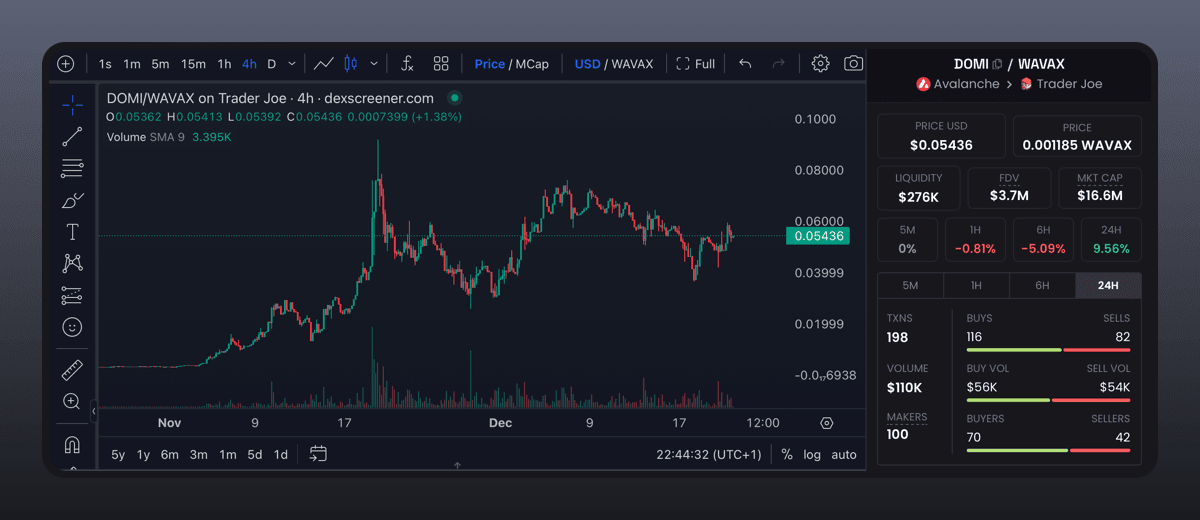Activate the zoom in tool
Screen dimensions: 1200x520
pos(72,401)
